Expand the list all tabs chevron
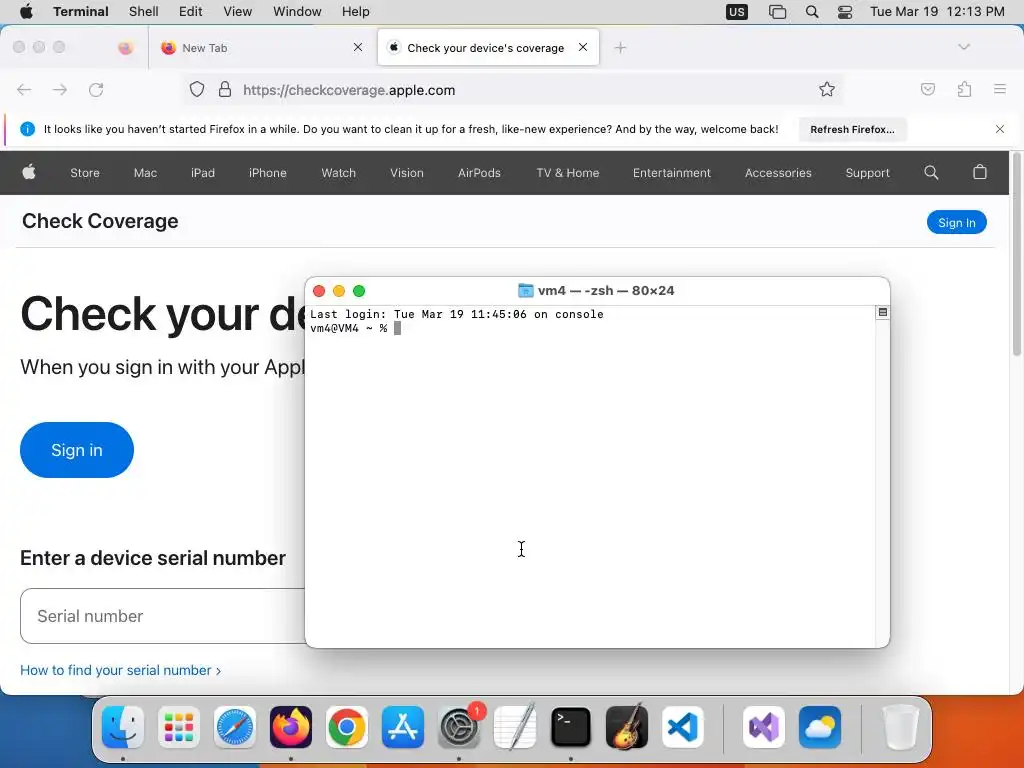Image resolution: width=1024 pixels, height=768 pixels. (964, 47)
